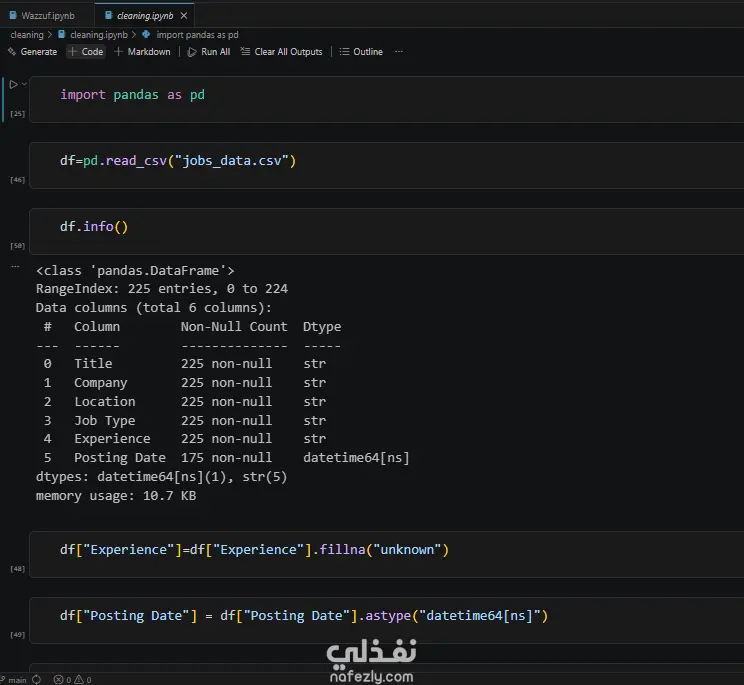This screenshot has width=744, height=685.
Task: Open output actions ellipsis beside df.info output
Action: [x=16, y=267]
